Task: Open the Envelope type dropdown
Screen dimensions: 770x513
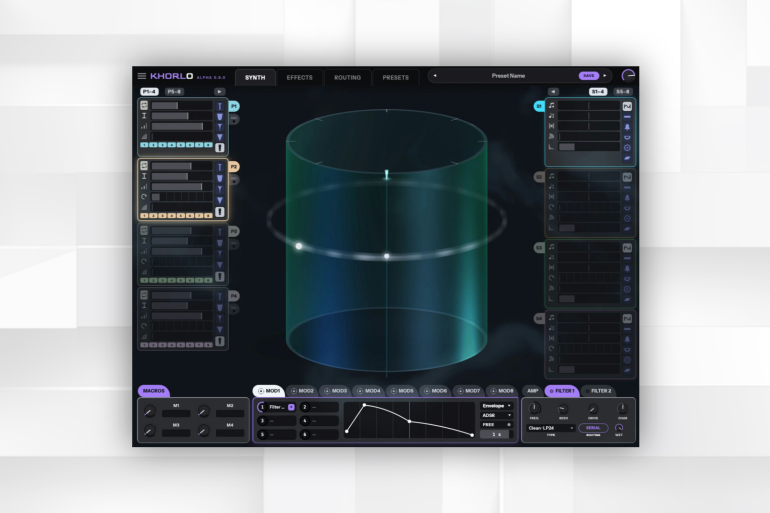Action: [x=496, y=406]
